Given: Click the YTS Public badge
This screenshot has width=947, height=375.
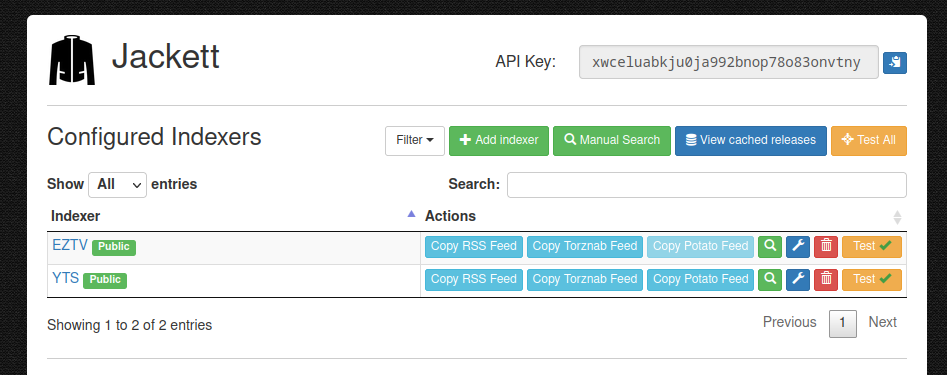Looking at the screenshot, I should [x=105, y=280].
